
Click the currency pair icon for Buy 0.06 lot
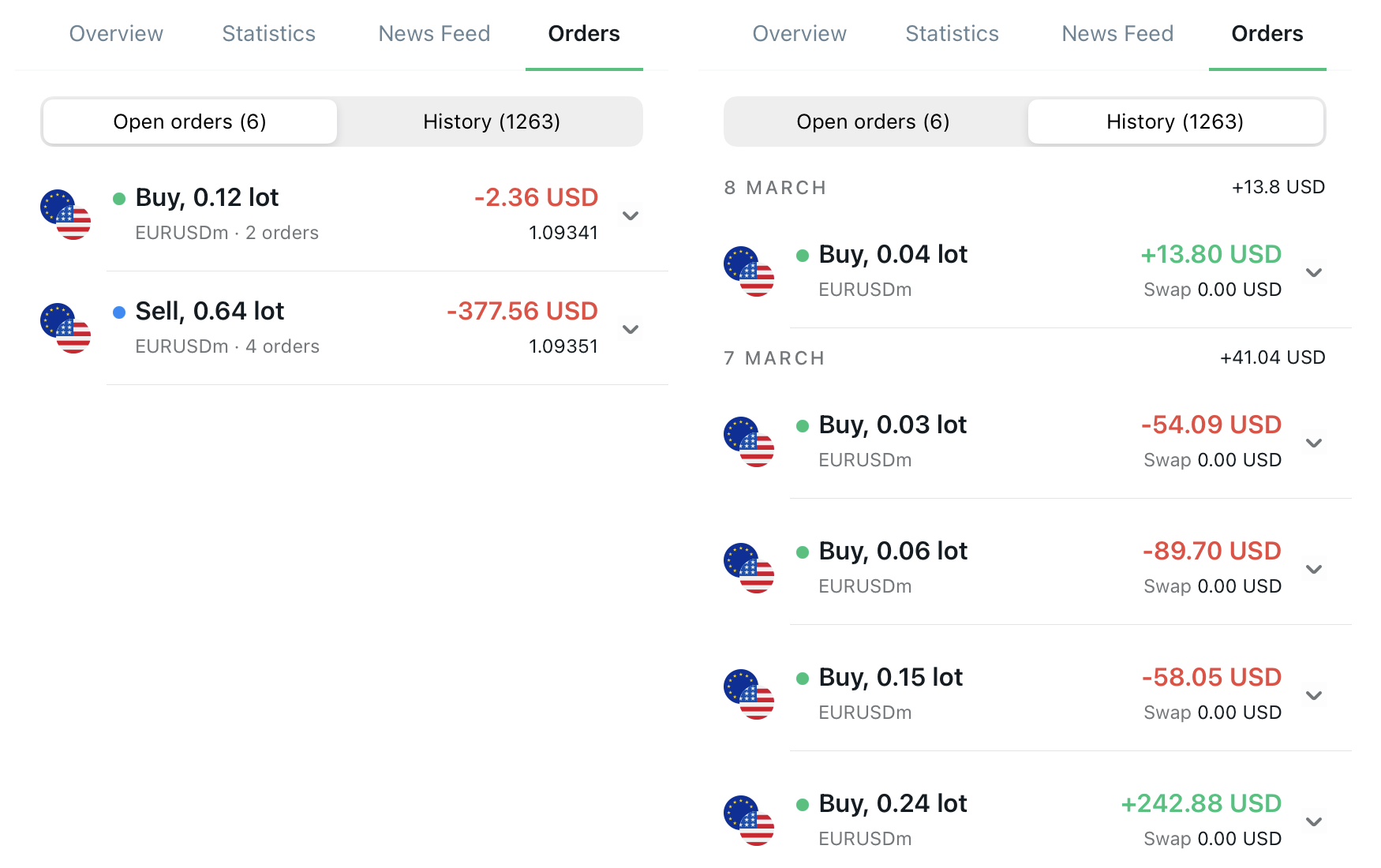pos(749,568)
